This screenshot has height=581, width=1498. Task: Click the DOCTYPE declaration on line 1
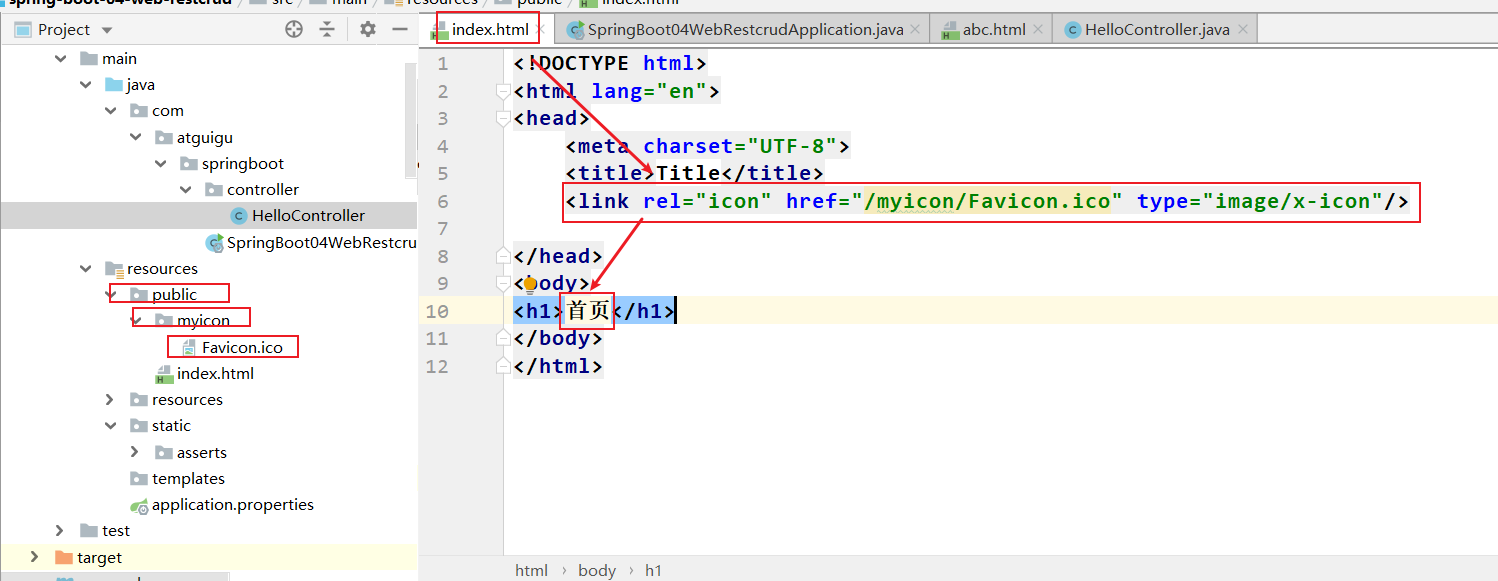click(610, 64)
